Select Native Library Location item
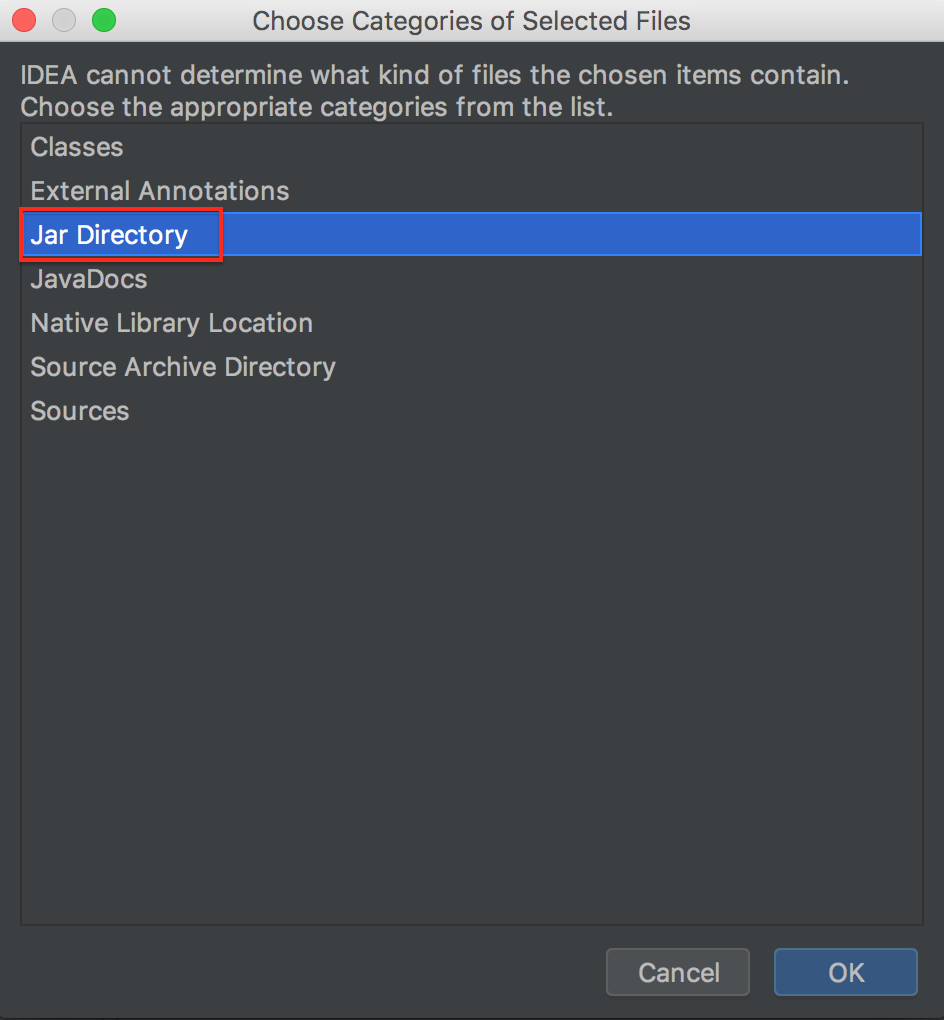The width and height of the screenshot is (944, 1020). click(172, 323)
